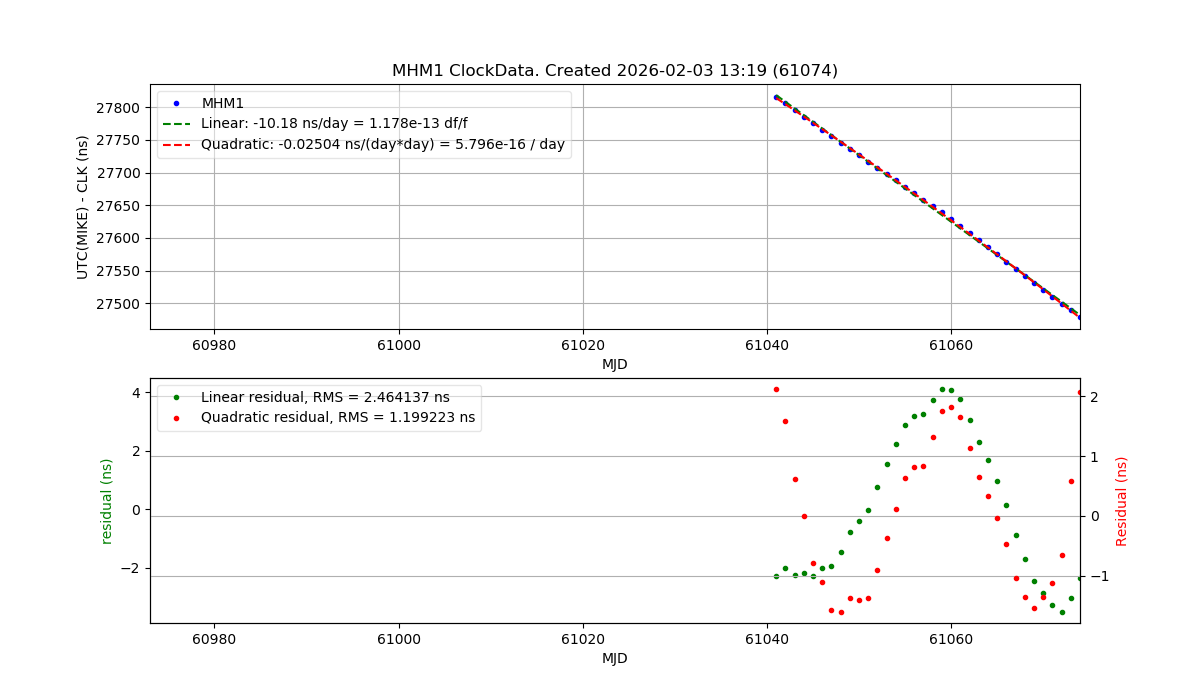Click the green Linear residual legend dot
The width and height of the screenshot is (1200, 700).
[x=177, y=397]
